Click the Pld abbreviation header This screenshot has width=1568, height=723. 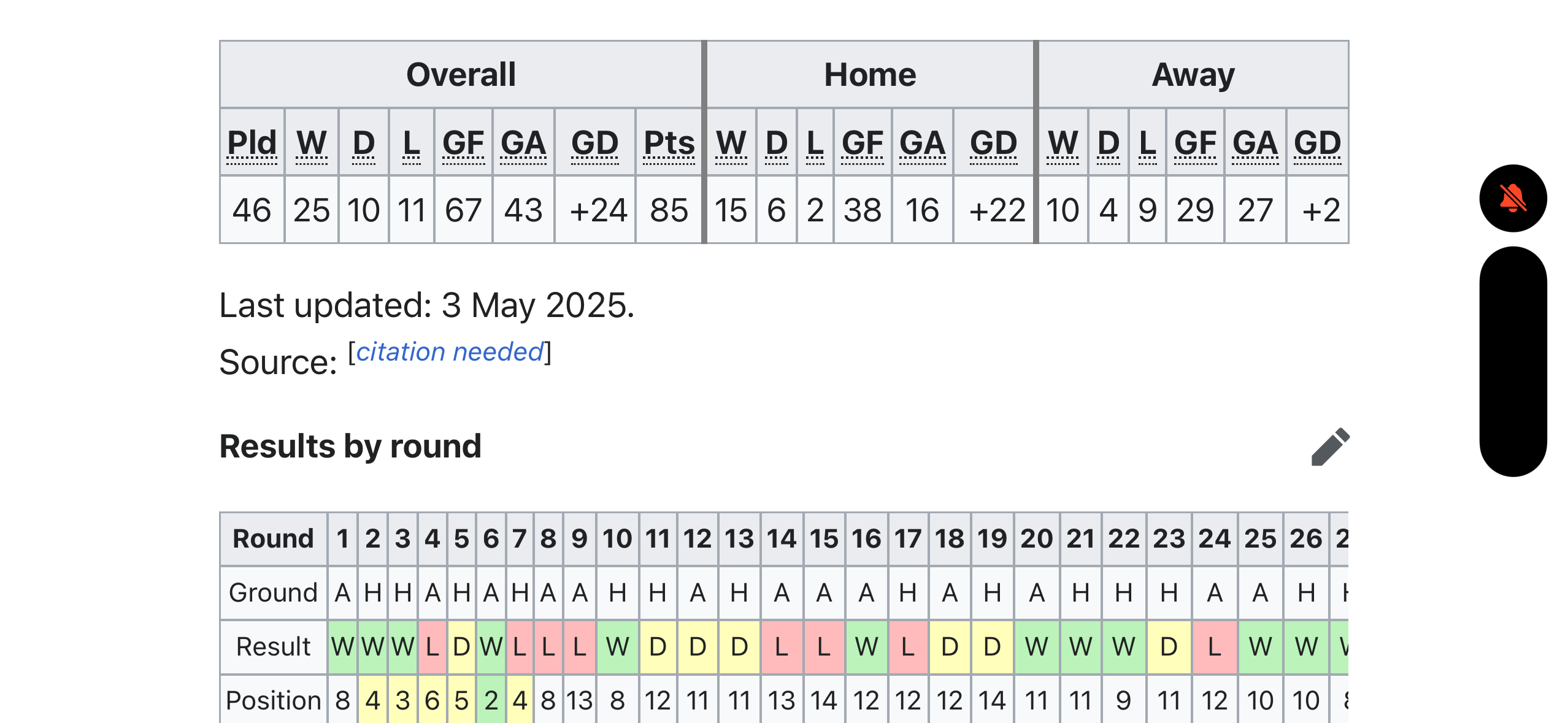(252, 143)
